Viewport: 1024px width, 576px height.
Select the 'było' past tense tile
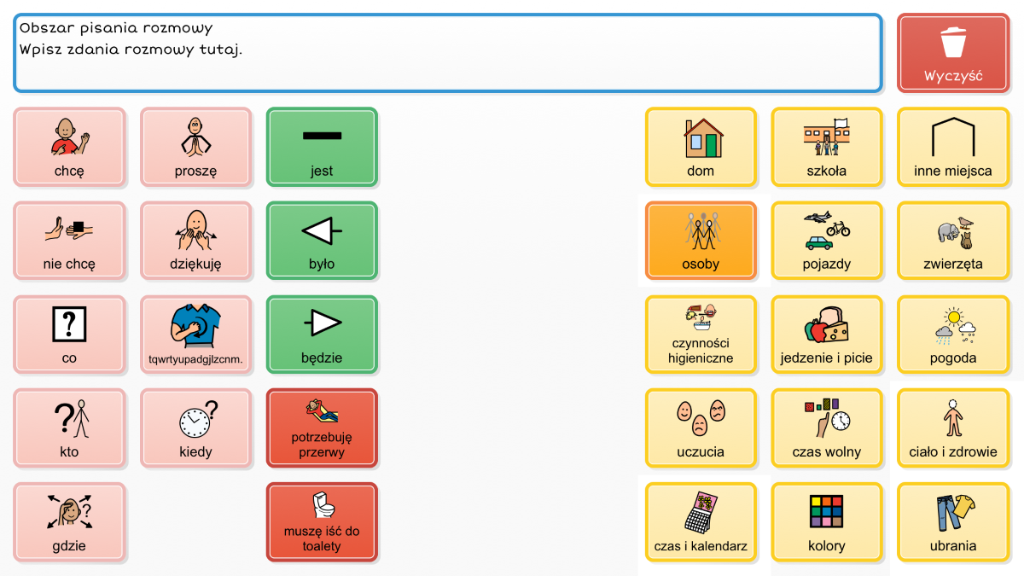coord(321,241)
